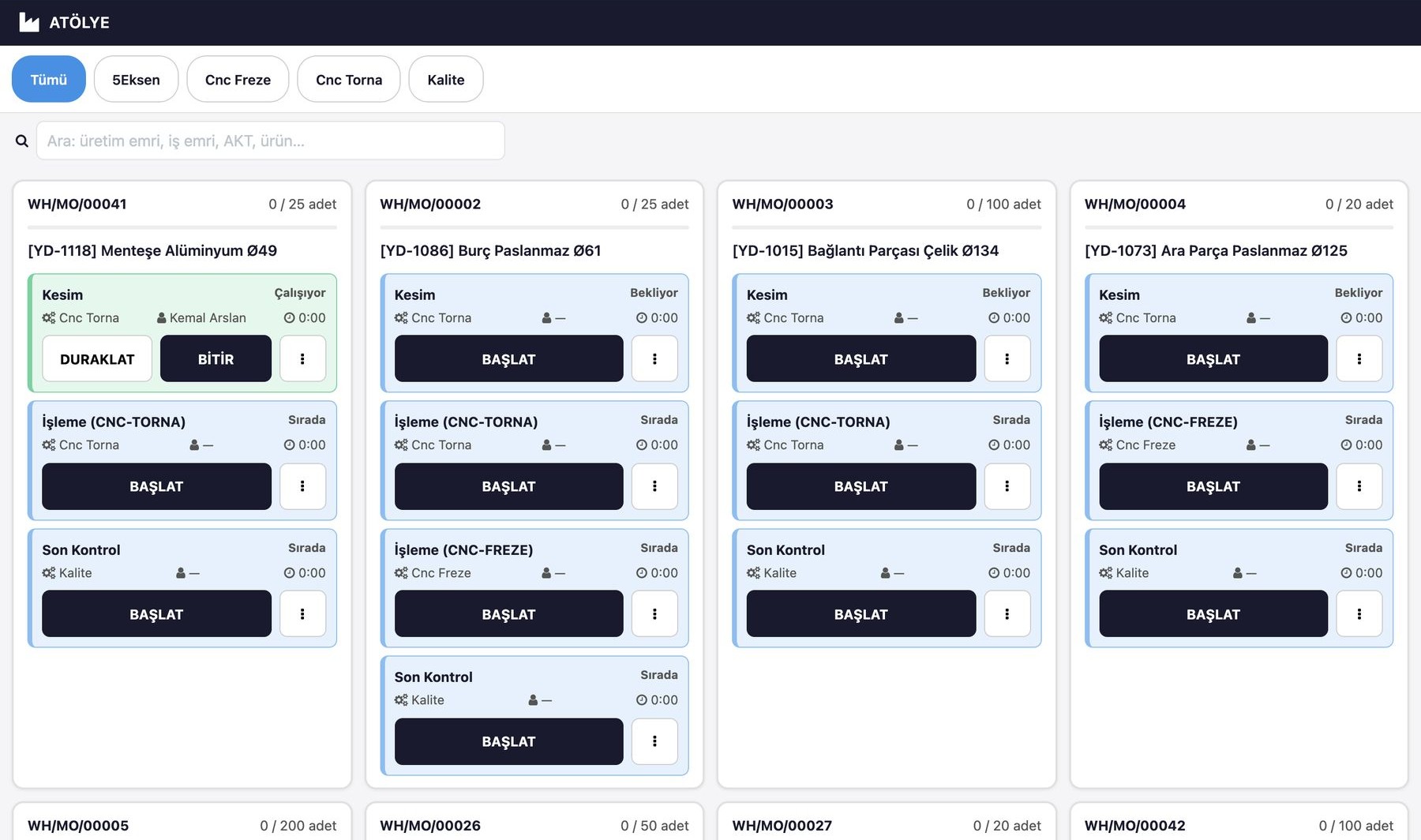Open three-dot menu for WH/MO/00003 İşleme (CNC-TORNA)
This screenshot has height=840, width=1421.
[1007, 486]
